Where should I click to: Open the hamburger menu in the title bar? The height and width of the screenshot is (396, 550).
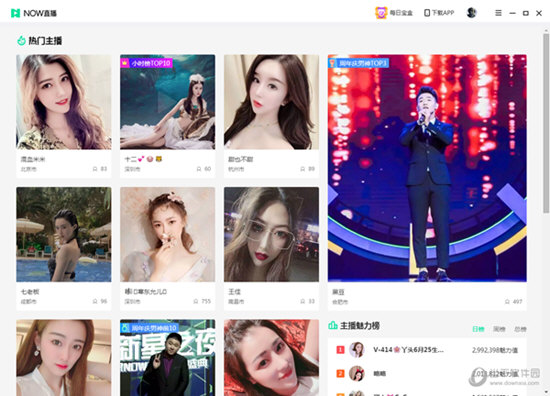coord(498,13)
